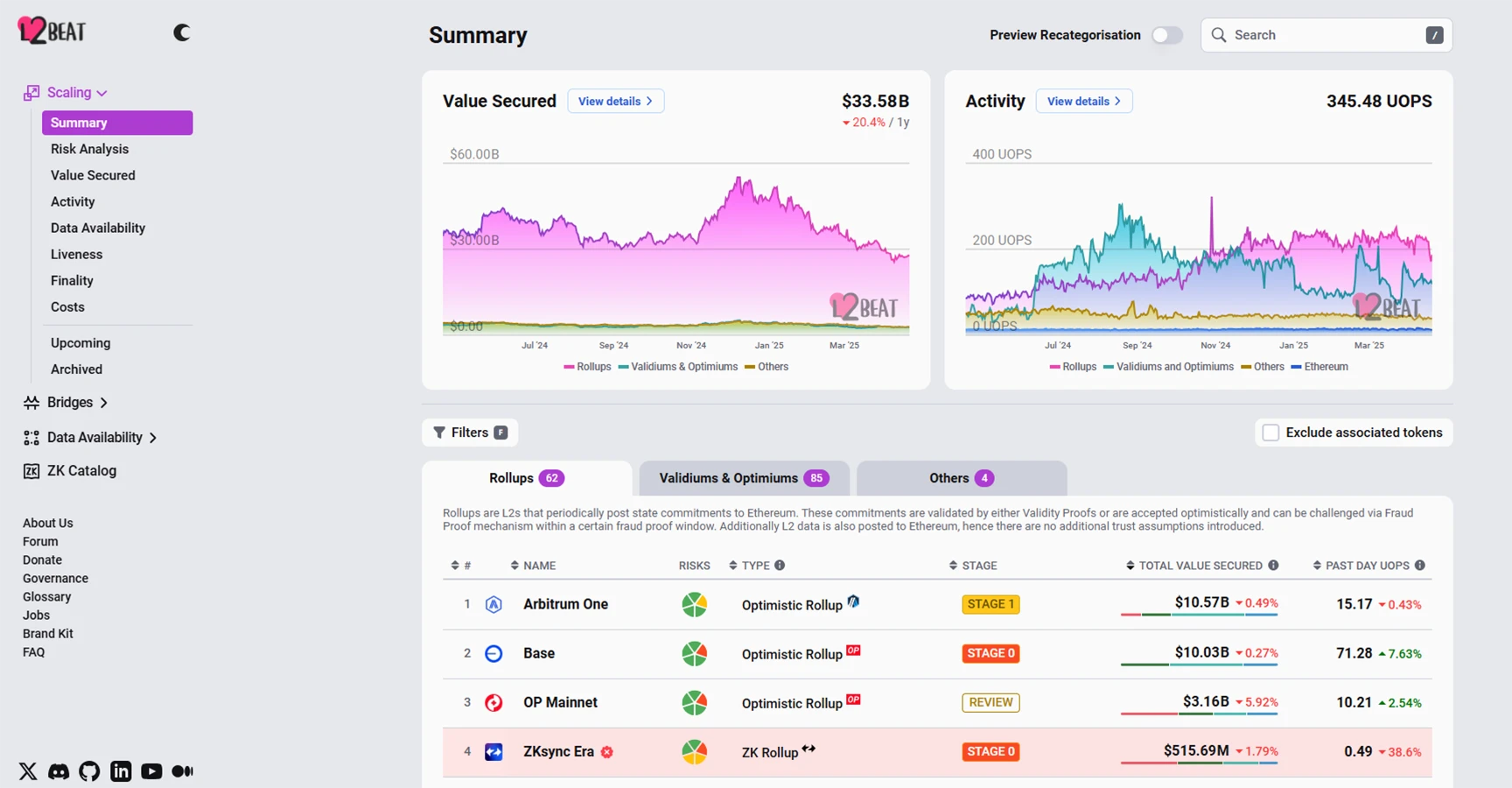
Task: Open the GitHub social icon
Action: pos(89,771)
